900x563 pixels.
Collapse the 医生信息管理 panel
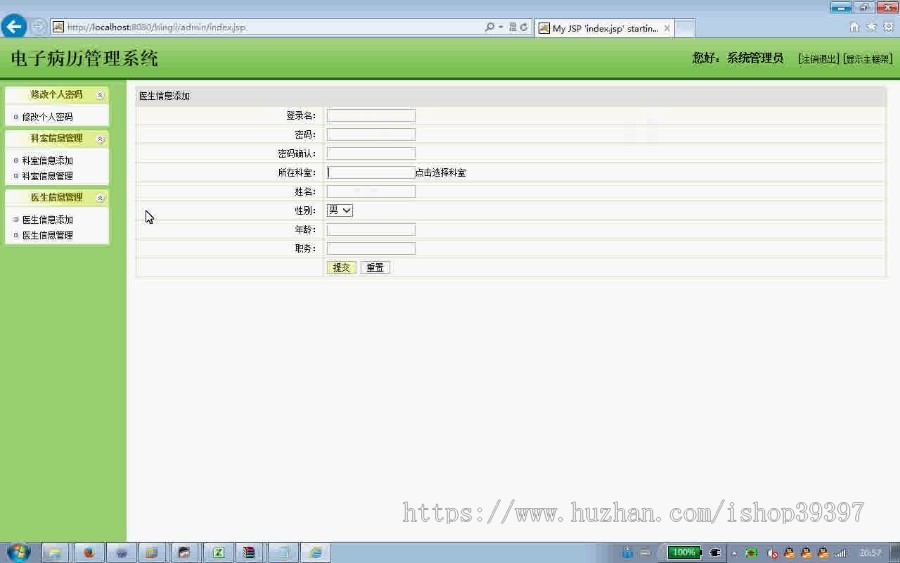coord(100,198)
